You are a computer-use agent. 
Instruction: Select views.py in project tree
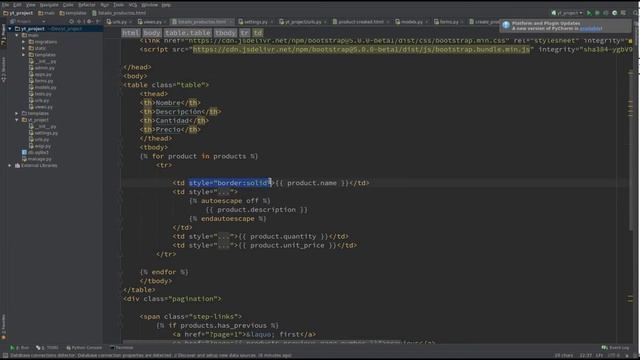coord(41,107)
